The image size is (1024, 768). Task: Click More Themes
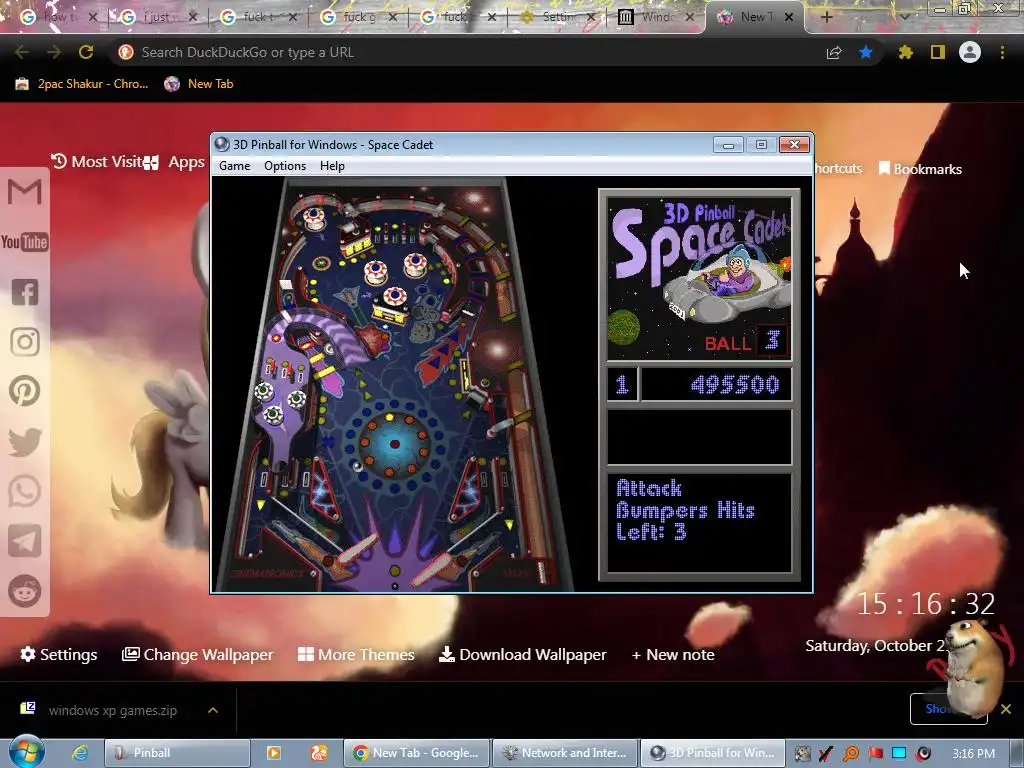pyautogui.click(x=356, y=654)
